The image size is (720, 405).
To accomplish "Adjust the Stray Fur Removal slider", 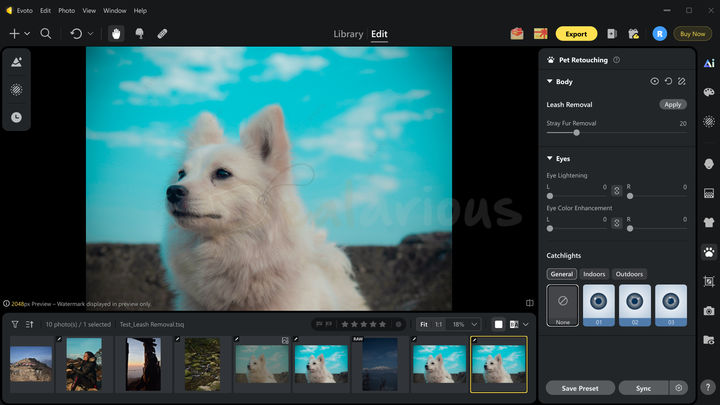I will pyautogui.click(x=577, y=133).
